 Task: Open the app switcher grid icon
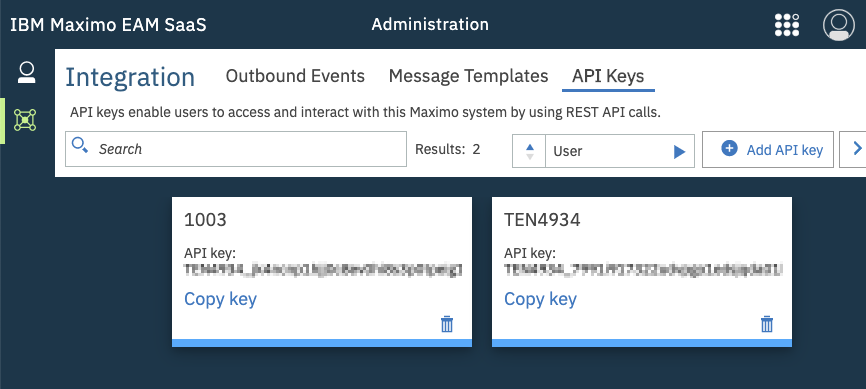(x=786, y=25)
